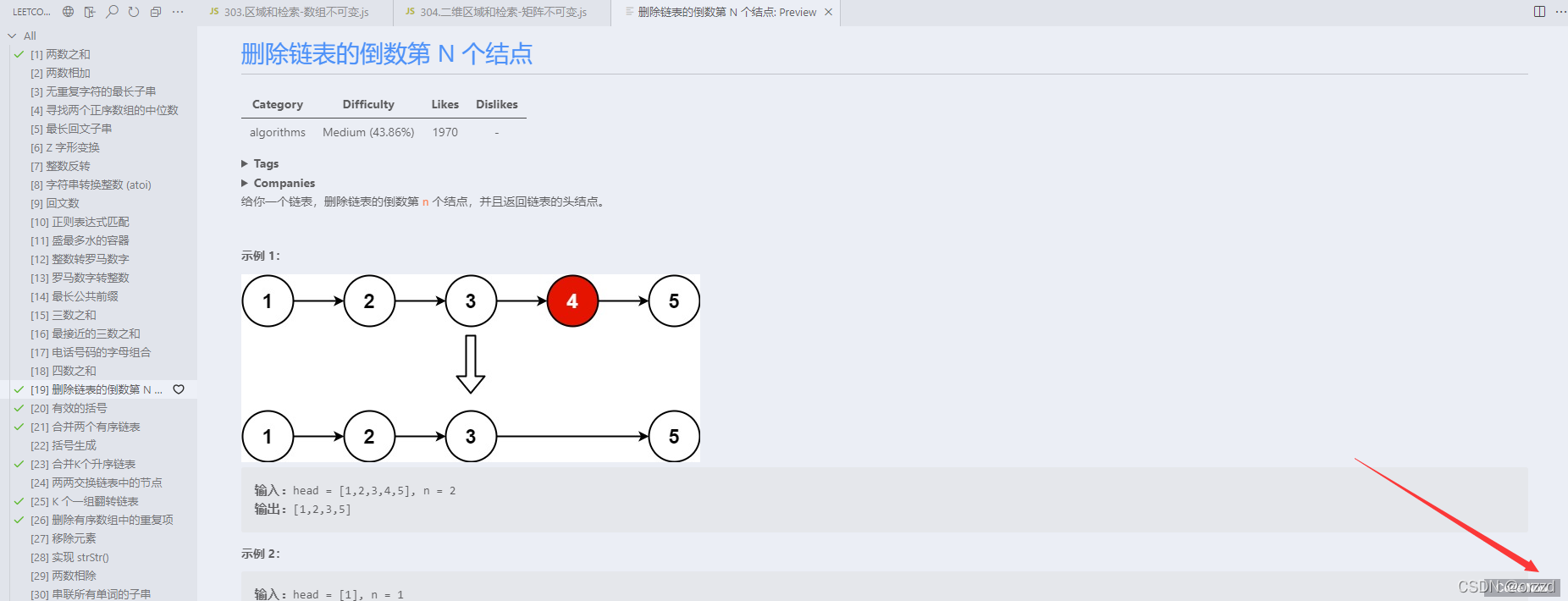Open problem [5] 最长回文子串
Image resolution: width=1568 pixels, height=601 pixels.
[71, 129]
